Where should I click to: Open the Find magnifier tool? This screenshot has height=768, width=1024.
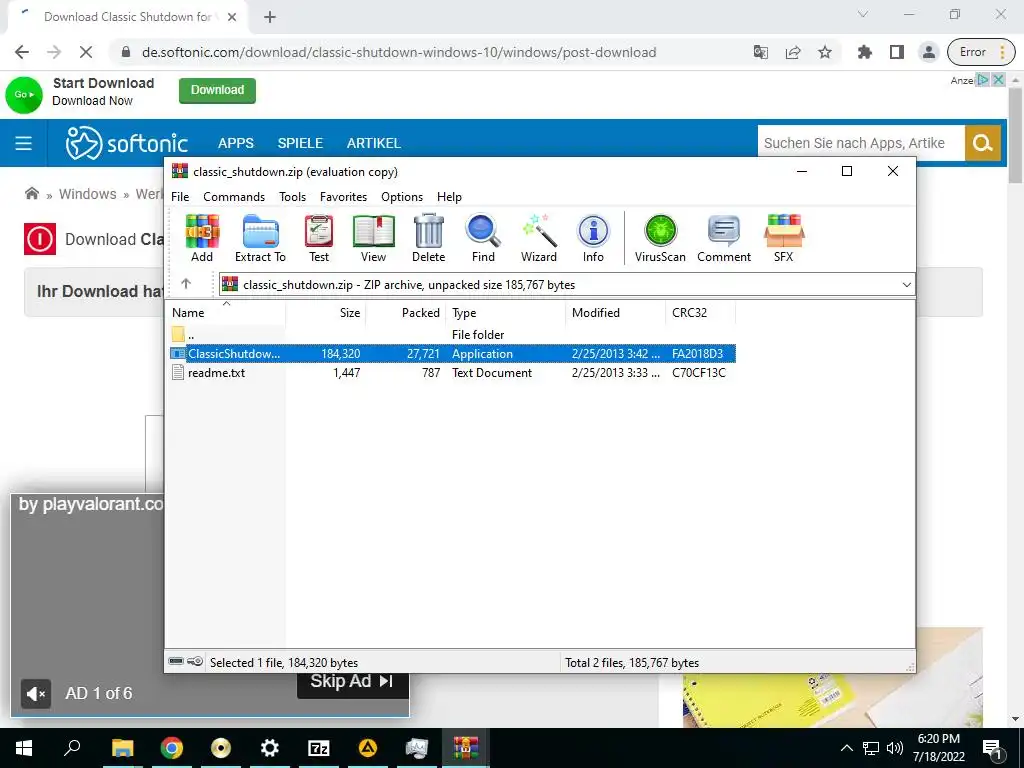pyautogui.click(x=483, y=238)
